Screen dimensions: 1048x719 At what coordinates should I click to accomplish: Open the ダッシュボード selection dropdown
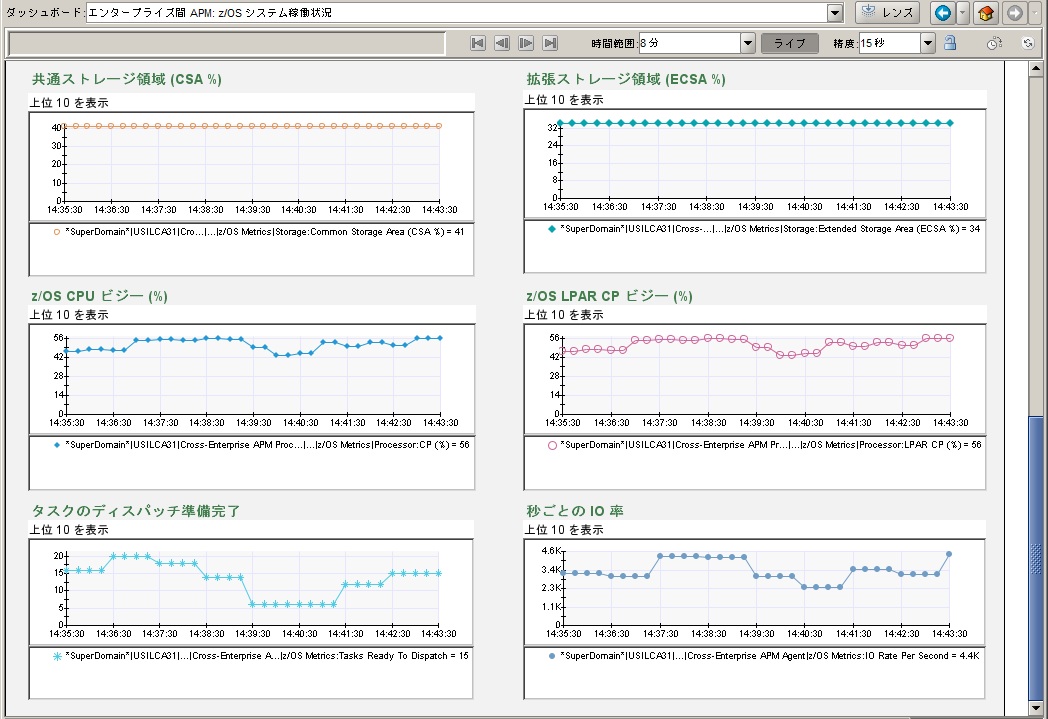(835, 13)
